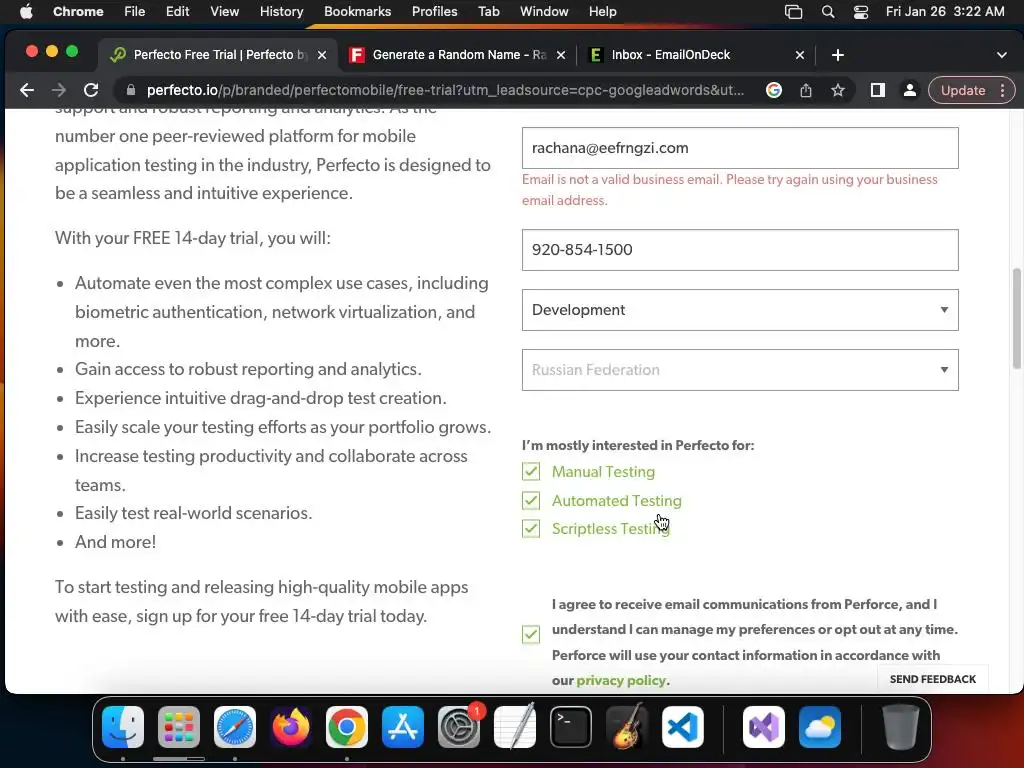Toggle the Chrome side panel icon
The width and height of the screenshot is (1024, 768).
(x=878, y=90)
